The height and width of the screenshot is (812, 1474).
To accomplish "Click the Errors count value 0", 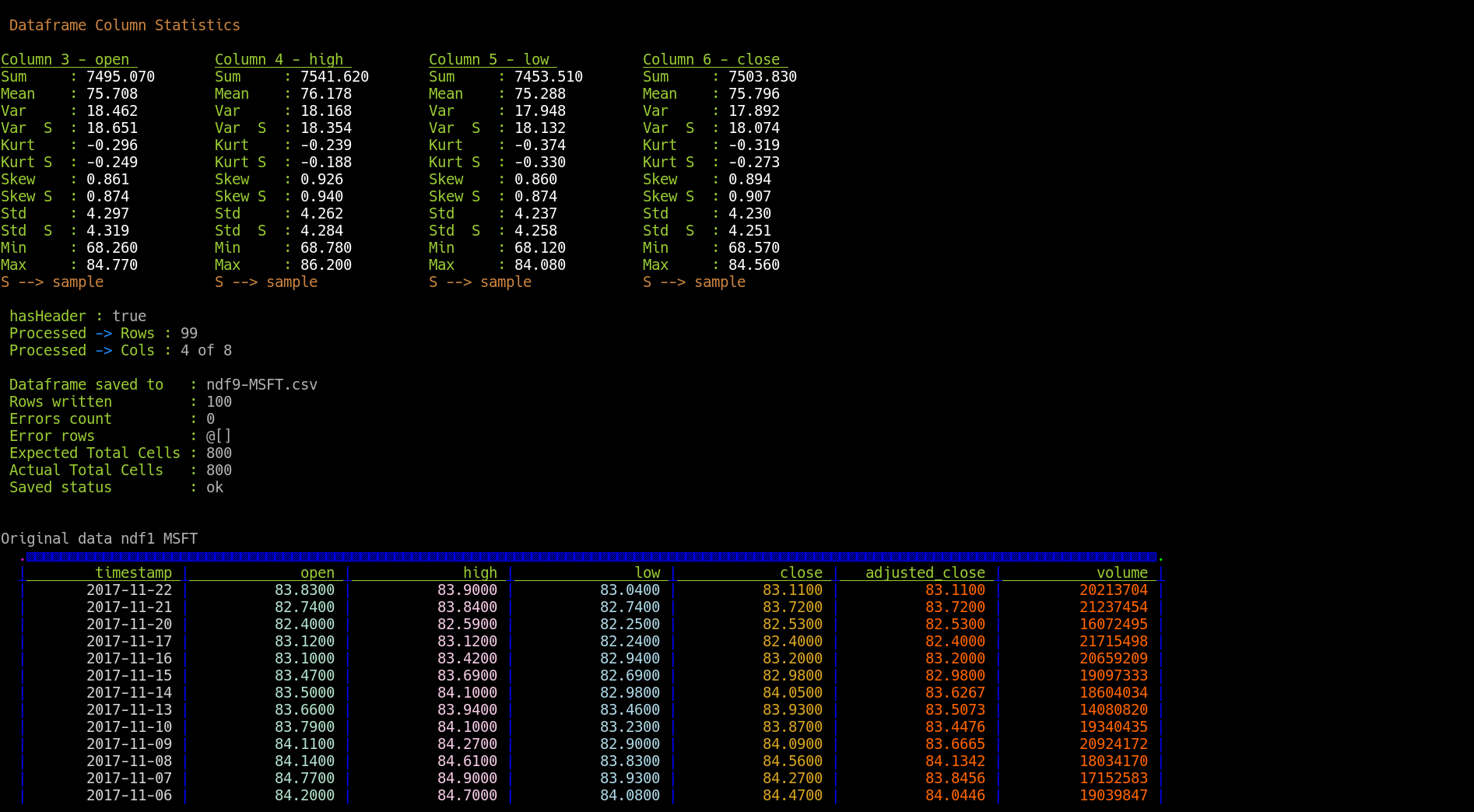I will click(x=210, y=418).
